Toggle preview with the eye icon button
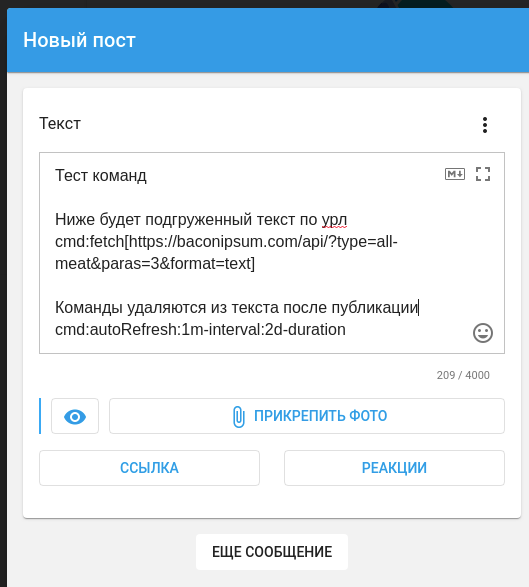 pyautogui.click(x=75, y=416)
